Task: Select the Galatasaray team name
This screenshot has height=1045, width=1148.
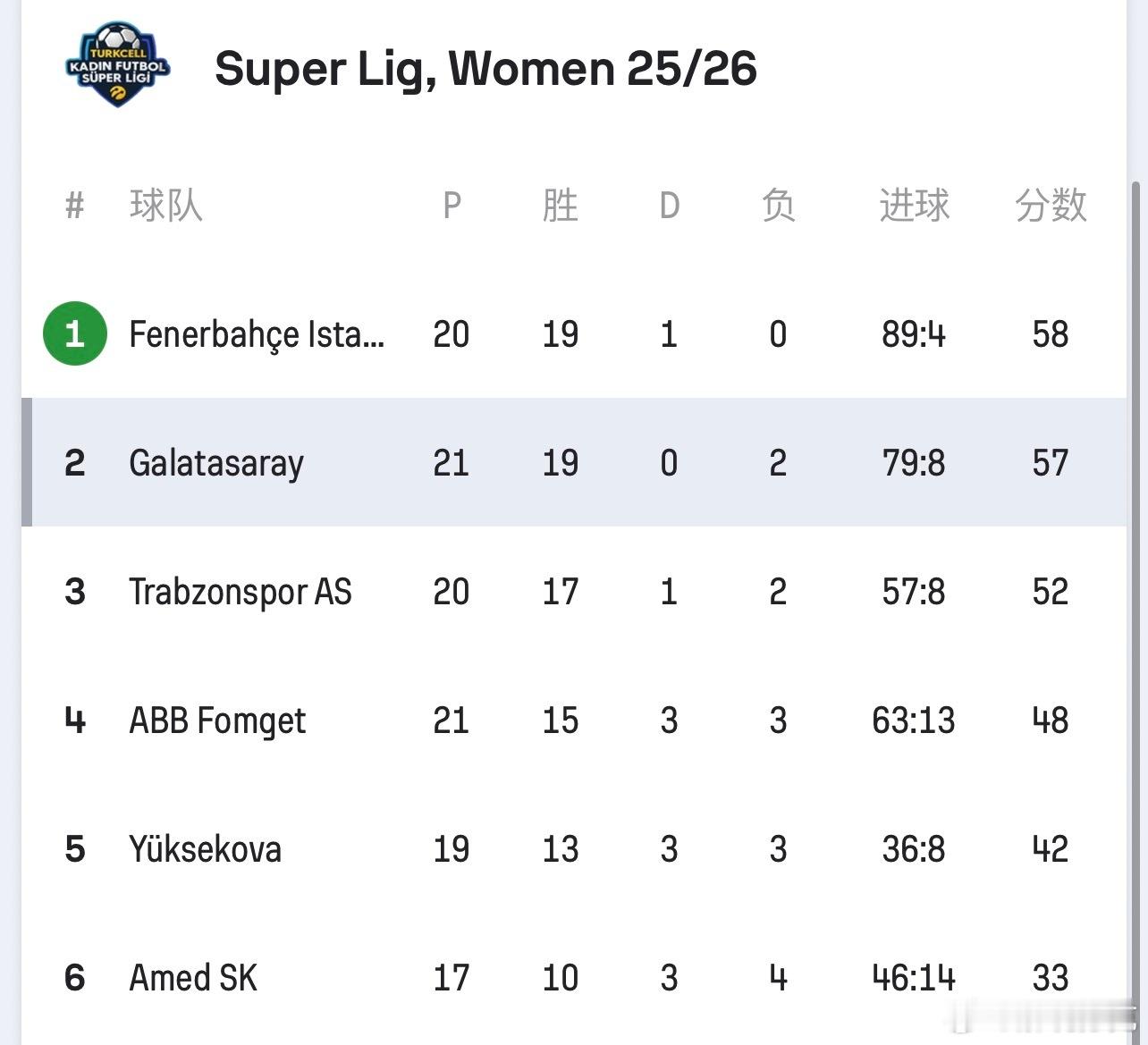Action: point(216,463)
